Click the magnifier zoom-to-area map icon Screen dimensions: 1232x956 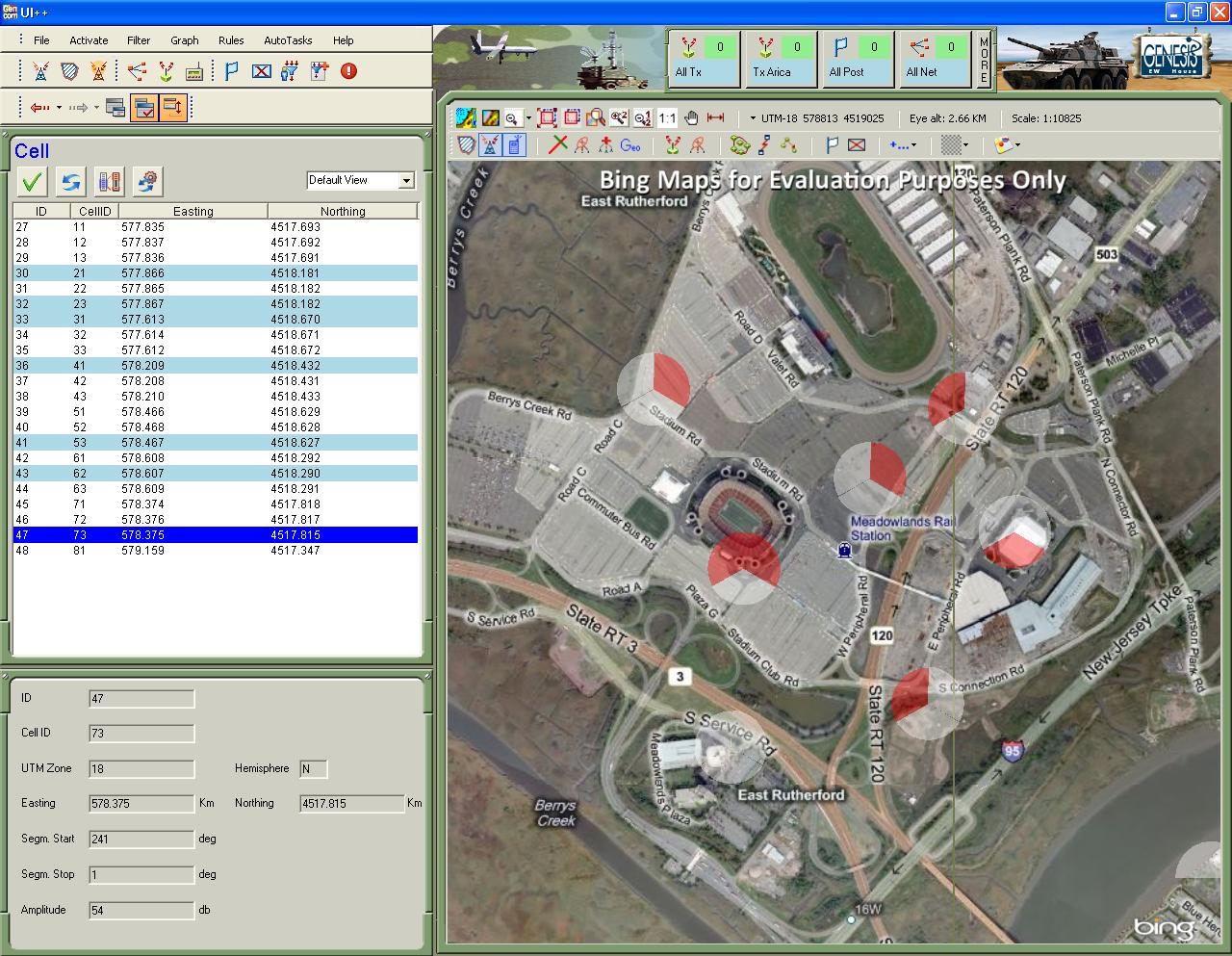coord(596,117)
